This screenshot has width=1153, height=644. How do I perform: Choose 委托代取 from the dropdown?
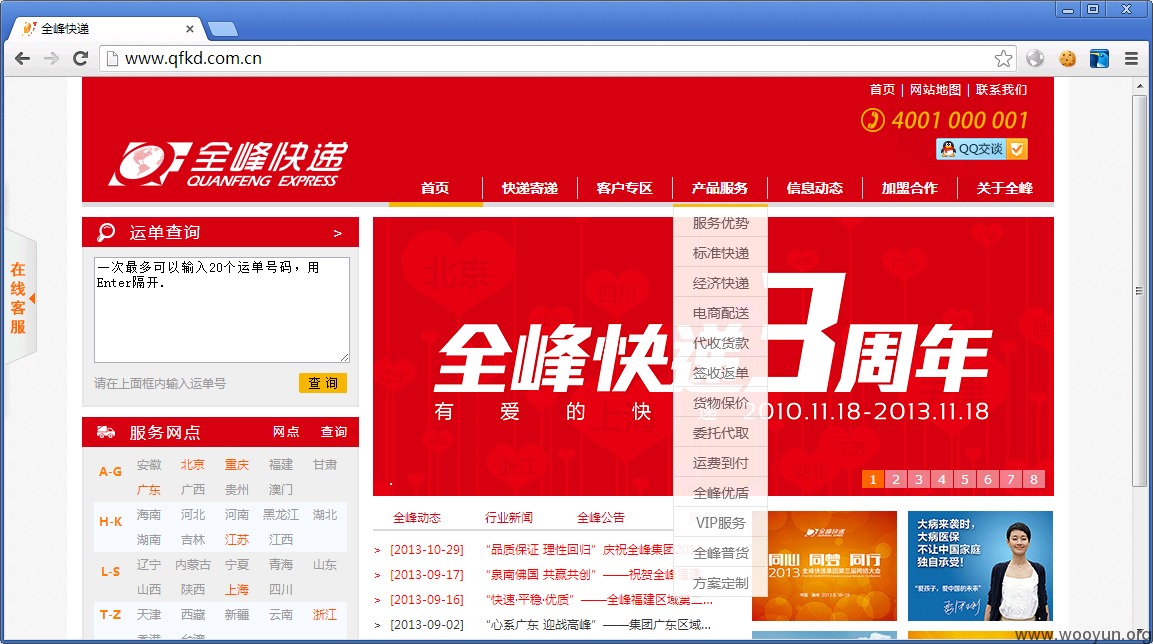pos(721,433)
